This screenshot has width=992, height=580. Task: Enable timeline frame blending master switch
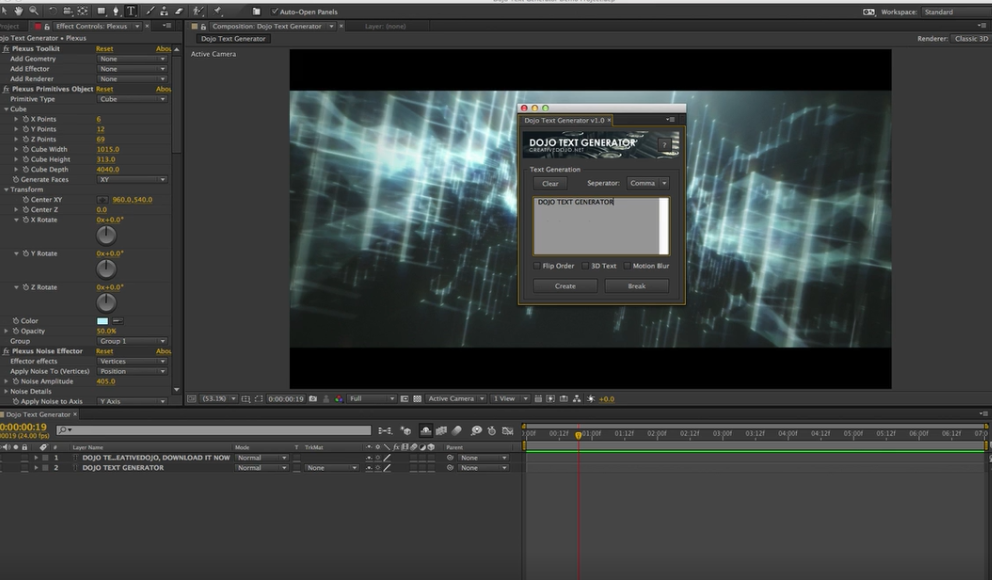click(x=442, y=431)
